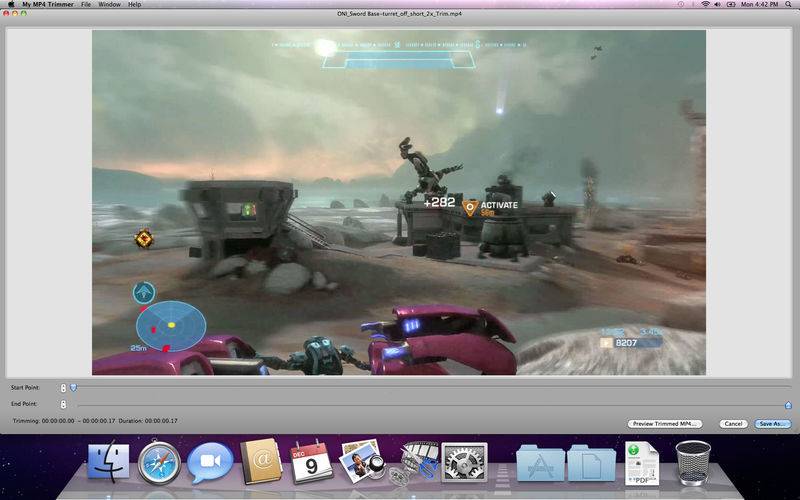Open the My MP4 Trimmer application menu
Screen dimensions: 800x500
pyautogui.click(x=48, y=4)
